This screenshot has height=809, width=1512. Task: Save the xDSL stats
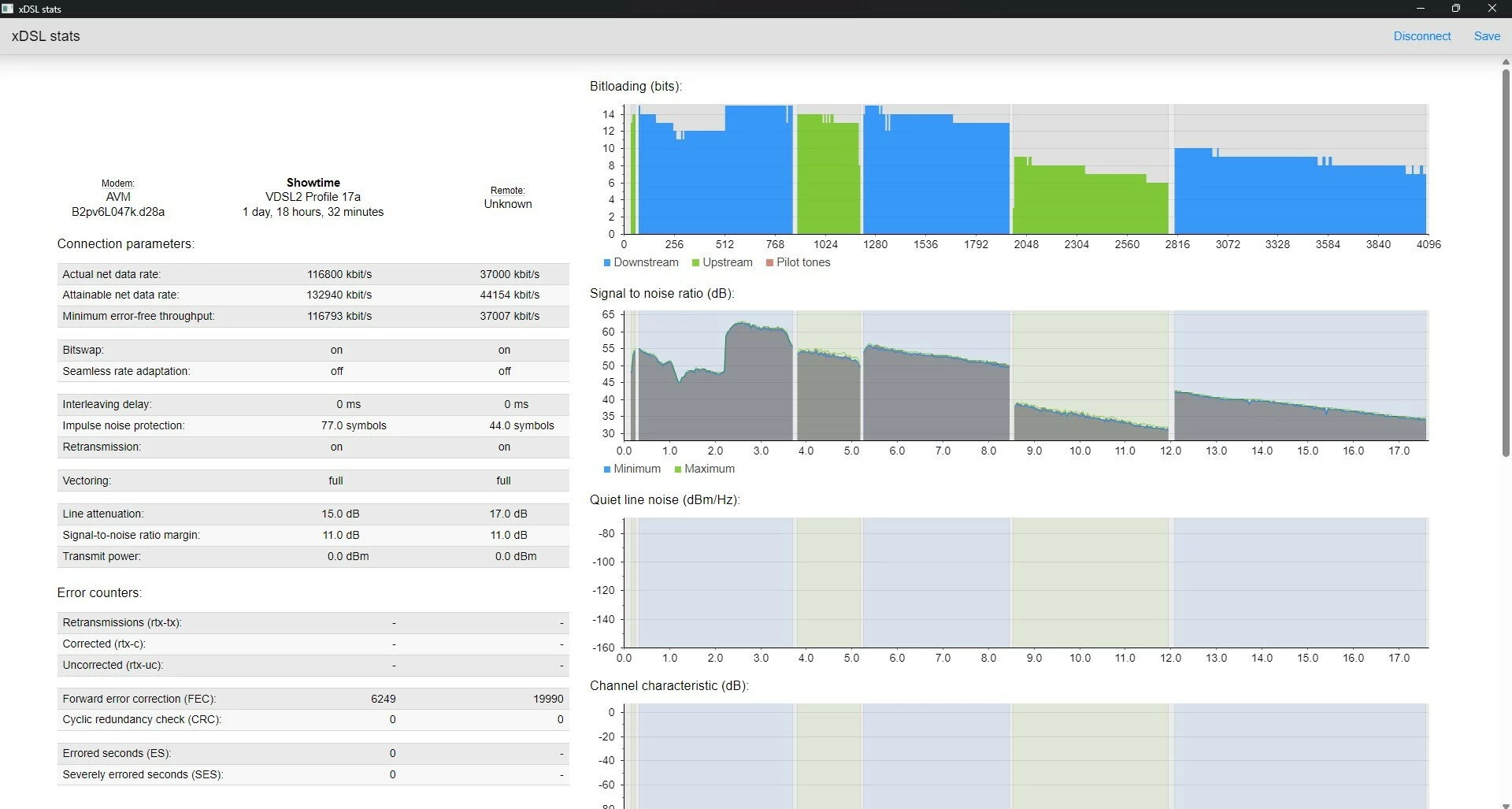(1487, 36)
